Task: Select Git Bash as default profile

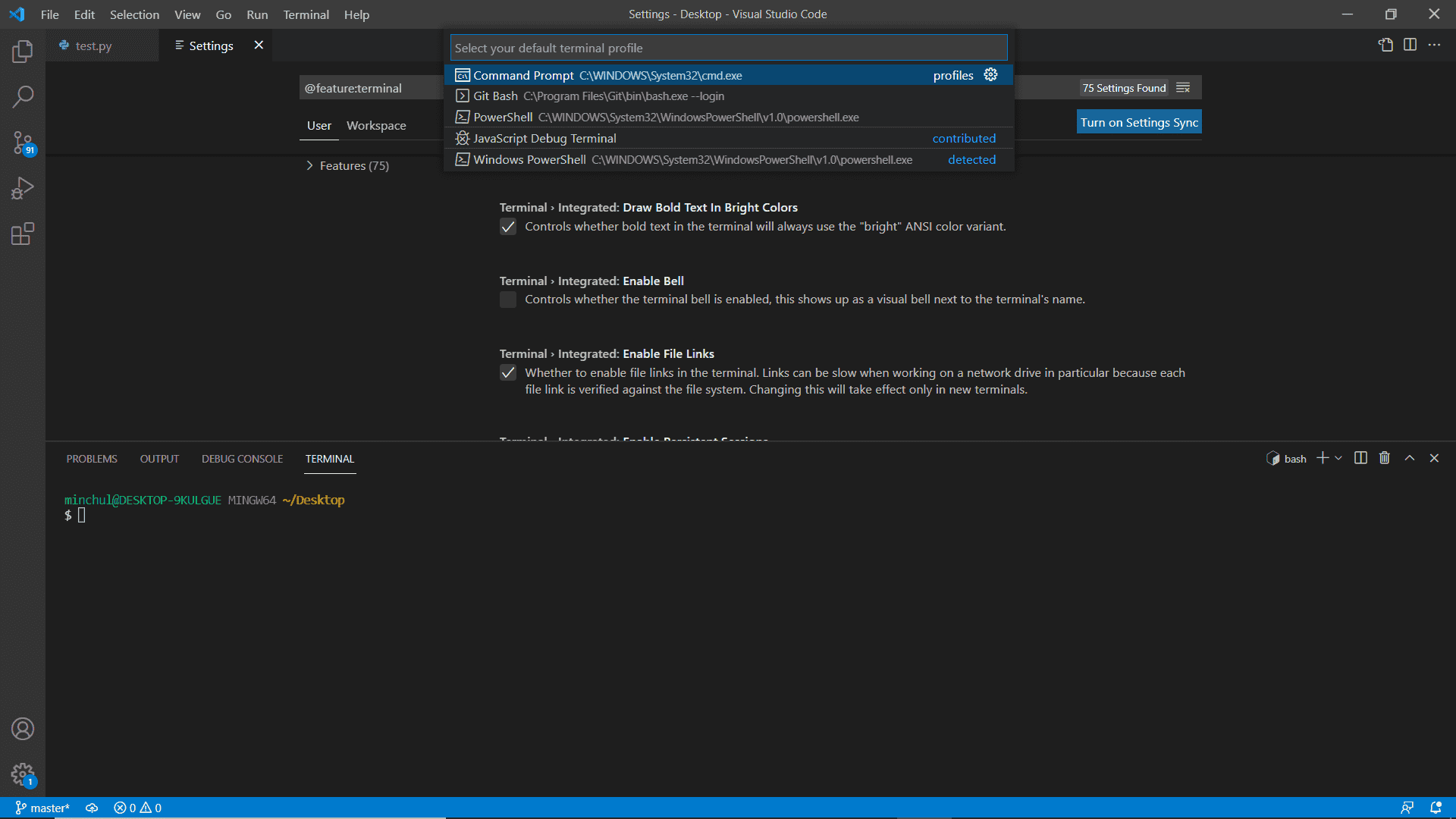Action: 729,96
